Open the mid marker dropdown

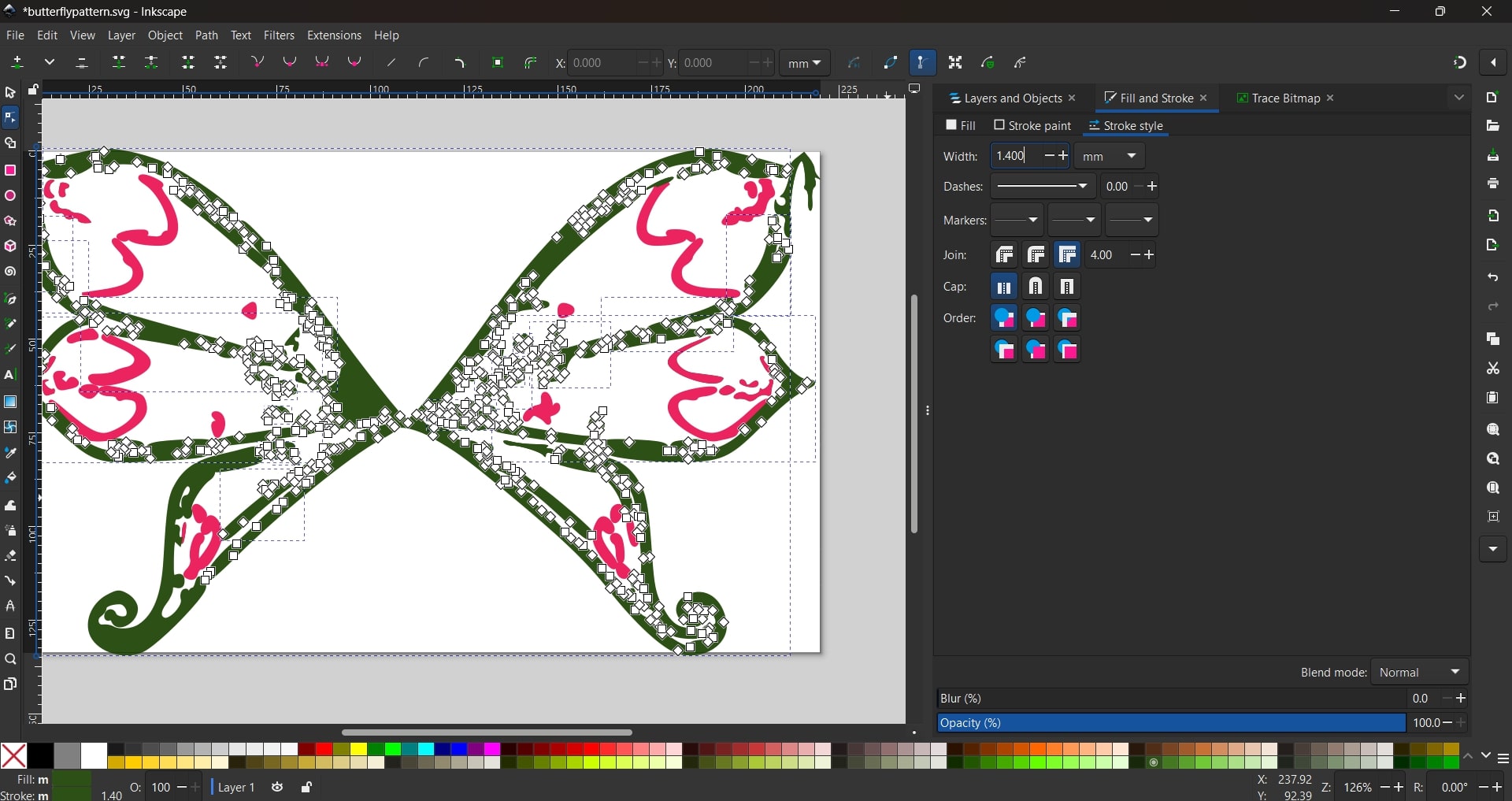pyautogui.click(x=1074, y=221)
